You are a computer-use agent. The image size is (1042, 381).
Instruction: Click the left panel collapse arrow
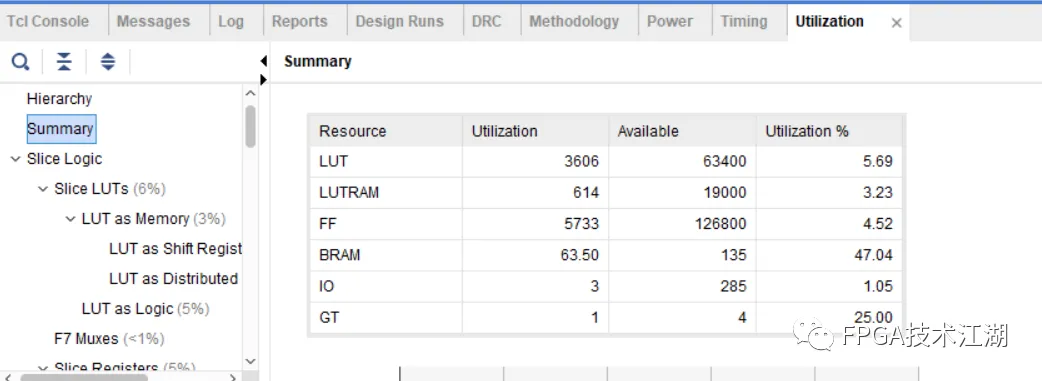[x=264, y=61]
